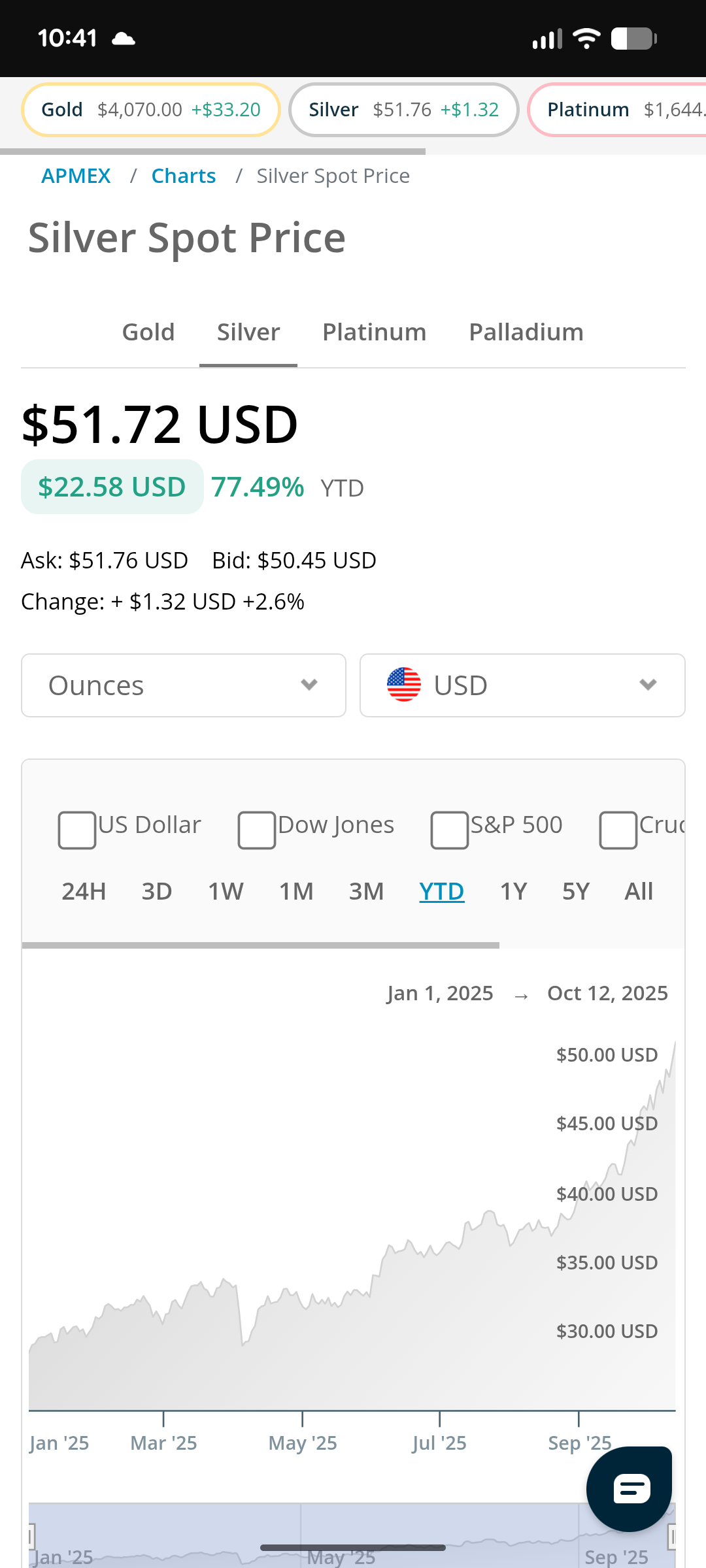The image size is (706, 1568).
Task: Open the Charts breadcrumb link
Action: point(184,176)
